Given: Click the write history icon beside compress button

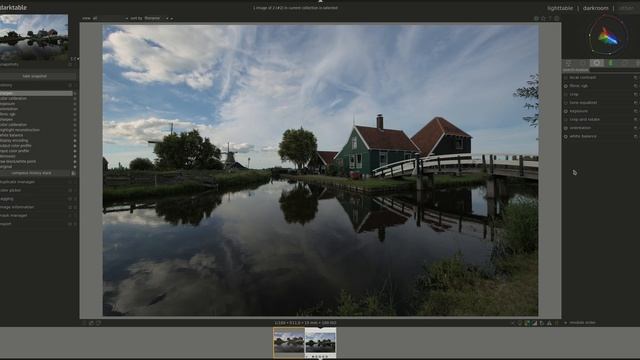Looking at the screenshot, I should 73,173.
